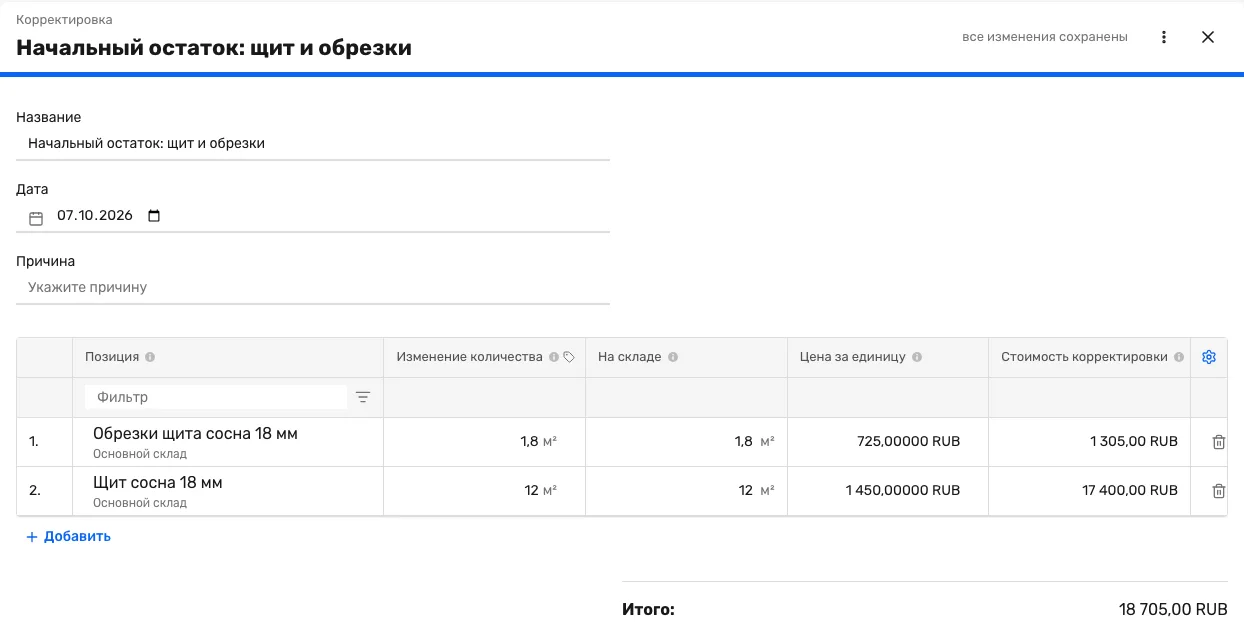The height and width of the screenshot is (640, 1244).
Task: Open the filter options icon
Action: coord(363,397)
